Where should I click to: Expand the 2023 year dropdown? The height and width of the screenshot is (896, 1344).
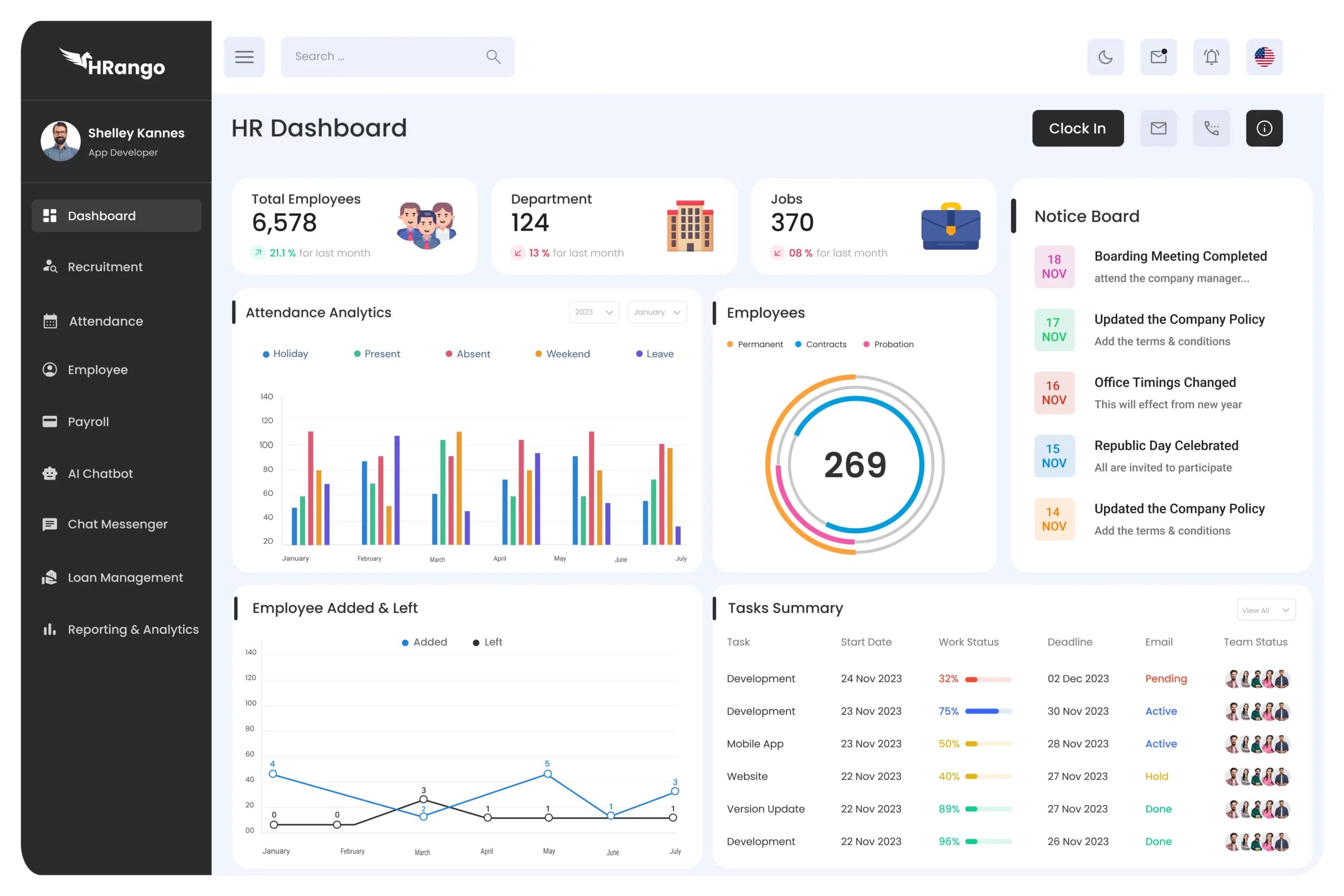click(594, 312)
